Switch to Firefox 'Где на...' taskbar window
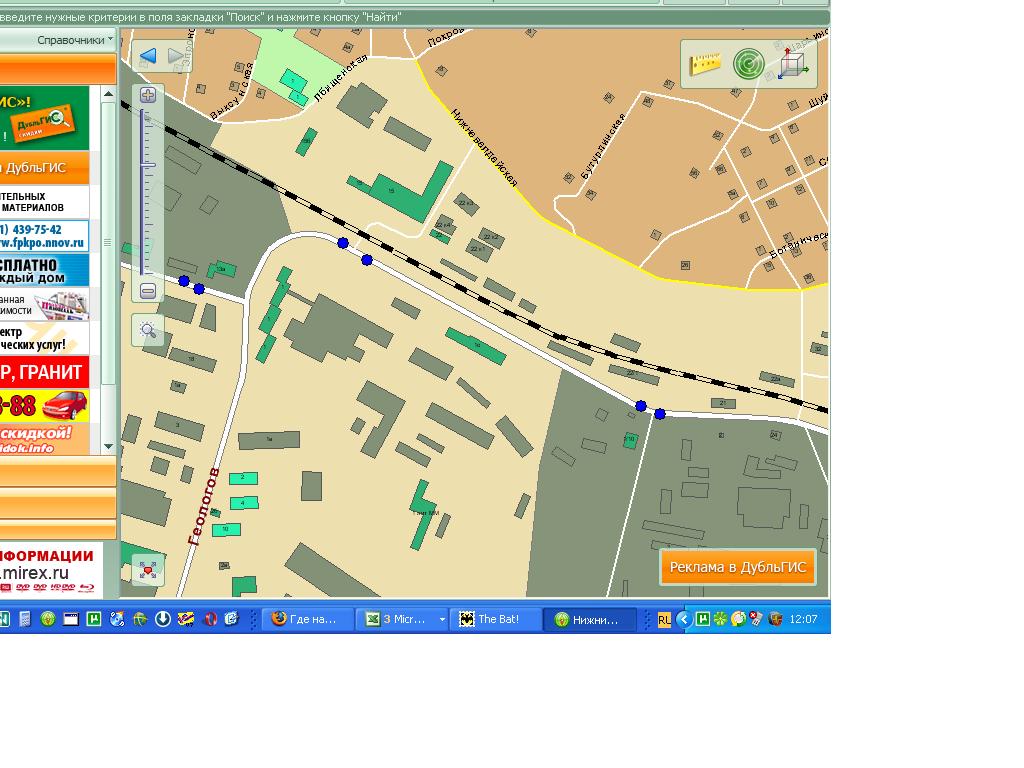The width and height of the screenshot is (1024, 768). click(x=310, y=620)
